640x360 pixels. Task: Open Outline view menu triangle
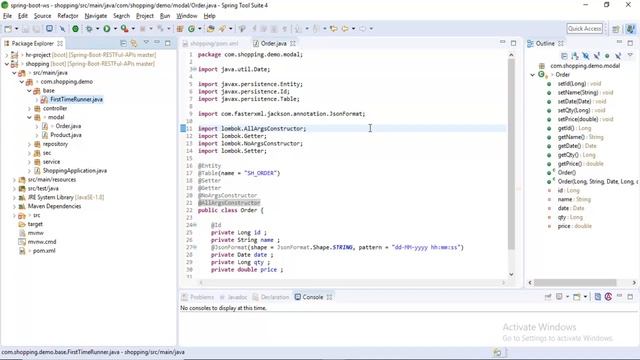[x=630, y=55]
